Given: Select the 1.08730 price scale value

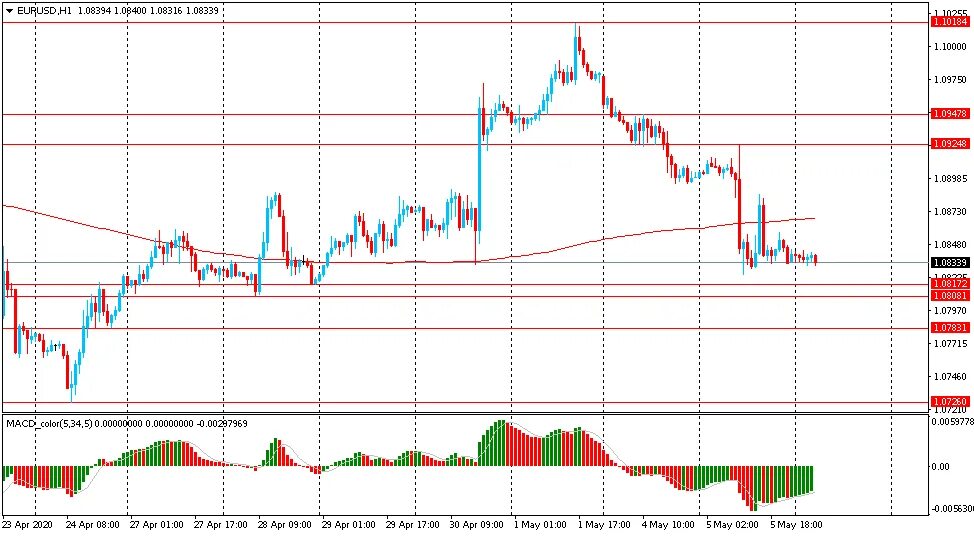Looking at the screenshot, I should click(950, 212).
